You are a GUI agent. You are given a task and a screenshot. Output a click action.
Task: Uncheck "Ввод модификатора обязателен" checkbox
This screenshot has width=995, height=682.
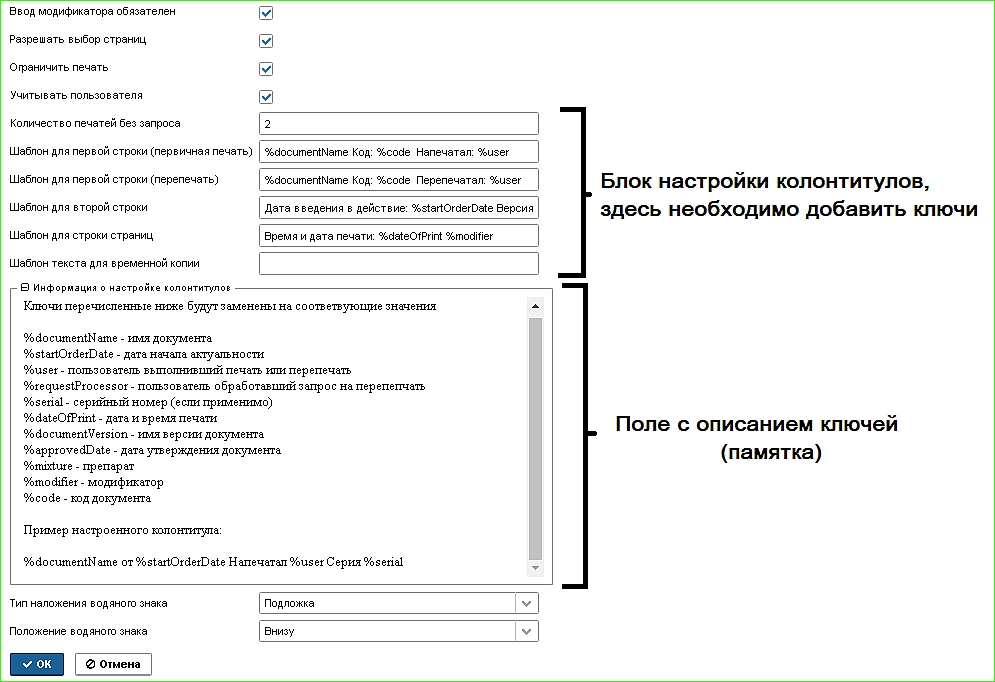pos(266,13)
